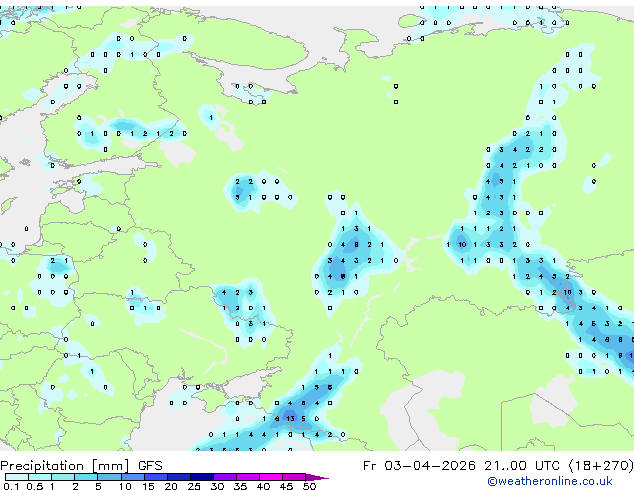Image resolution: width=634 pixels, height=490 pixels.
Task: Click the "20" legend scale label
Action: tap(171, 486)
